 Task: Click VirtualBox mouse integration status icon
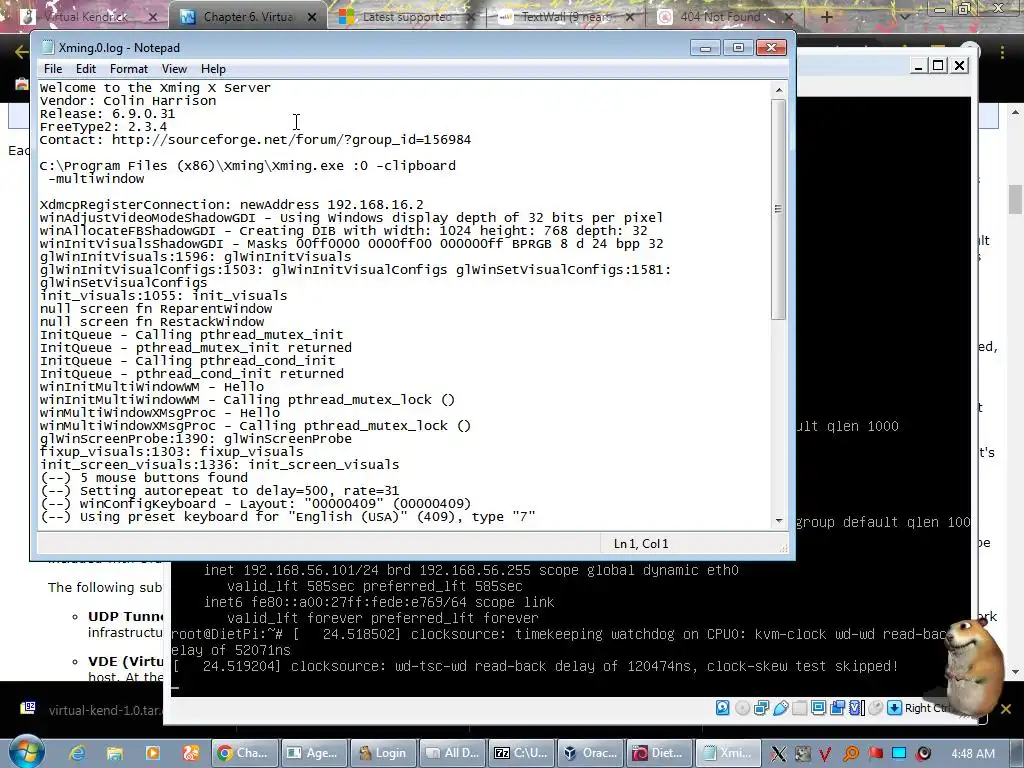876,708
